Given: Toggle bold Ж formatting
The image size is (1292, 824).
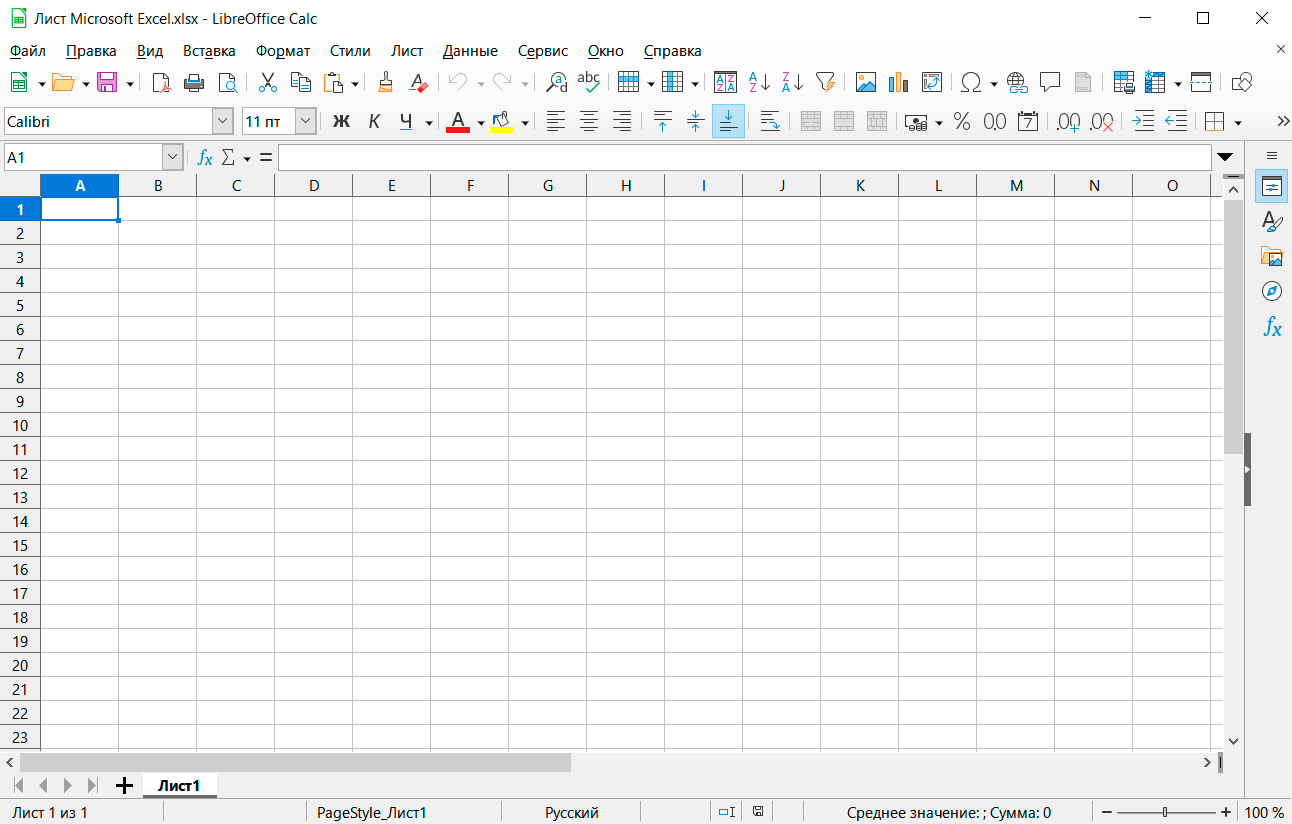Looking at the screenshot, I should [341, 122].
